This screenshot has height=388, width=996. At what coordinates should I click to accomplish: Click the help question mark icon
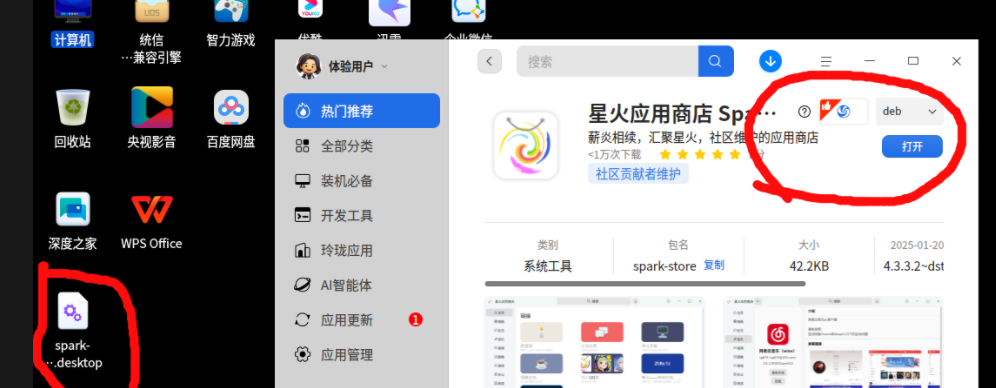[x=804, y=112]
